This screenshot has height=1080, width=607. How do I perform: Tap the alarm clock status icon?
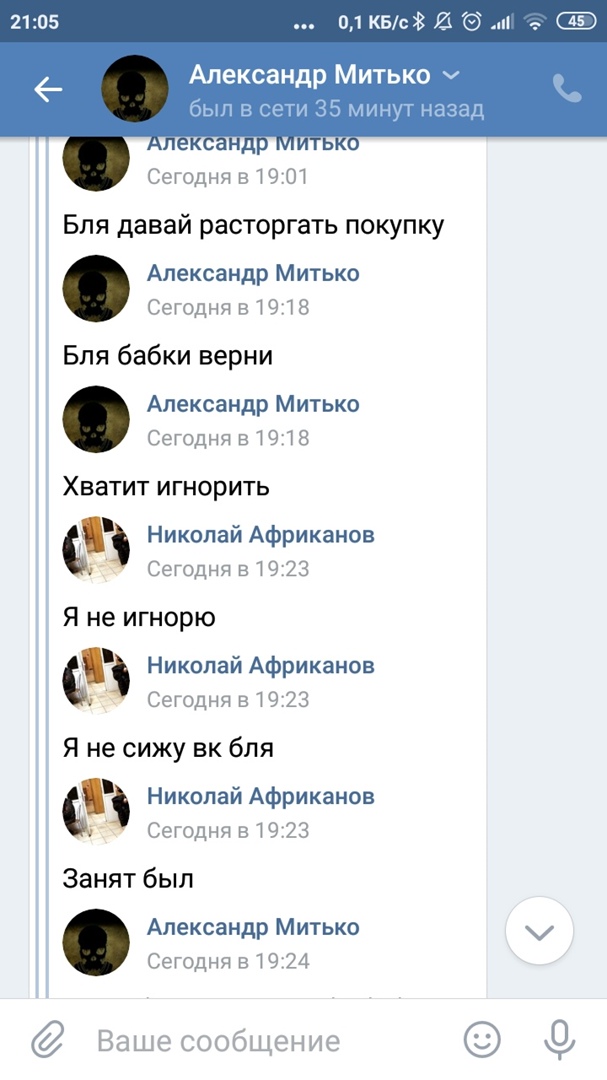point(472,21)
